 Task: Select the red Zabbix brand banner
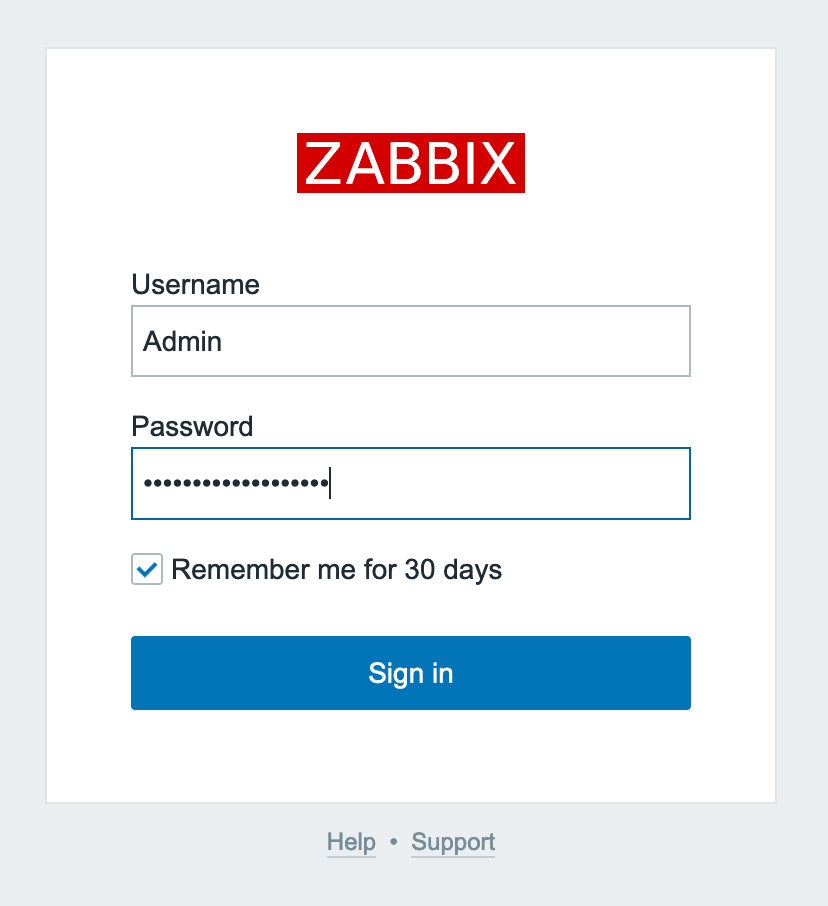pos(410,164)
